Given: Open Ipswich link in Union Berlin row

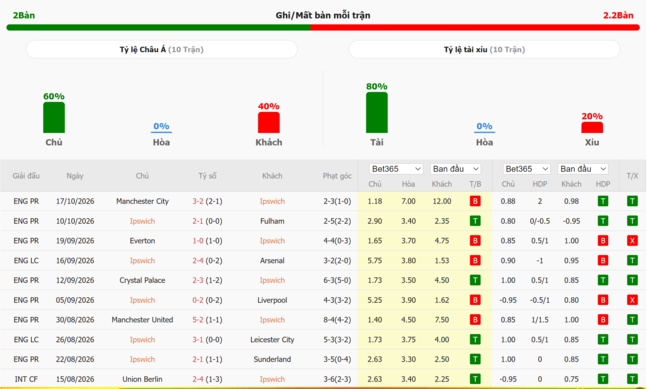Looking at the screenshot, I should click(272, 379).
